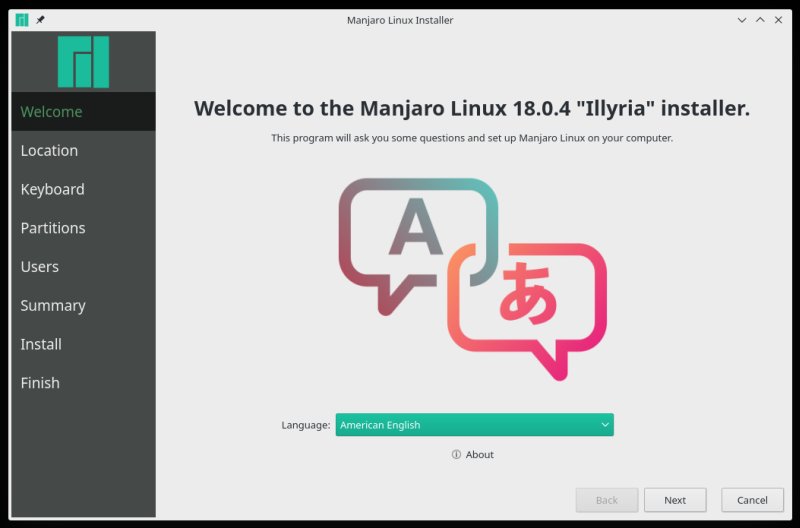Viewport: 800px width, 528px height.
Task: Minimize the installer window
Action: [742, 20]
